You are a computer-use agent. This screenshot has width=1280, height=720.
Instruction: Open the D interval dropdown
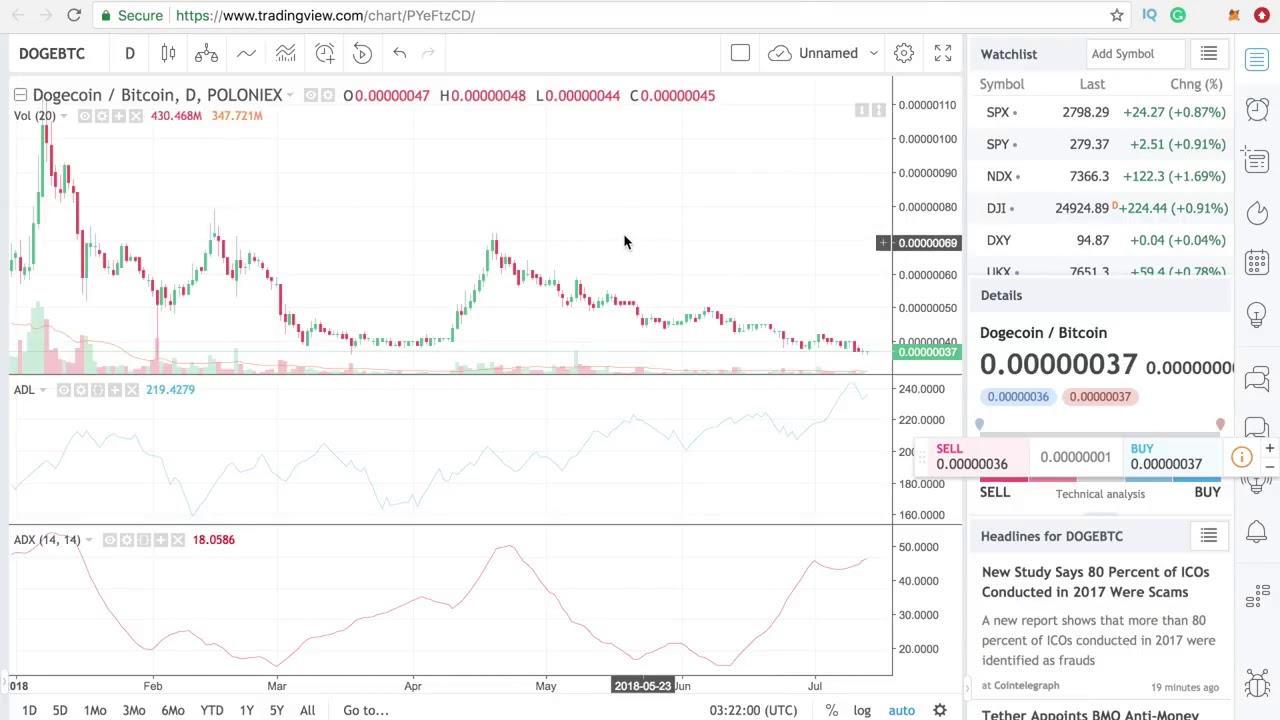(130, 53)
